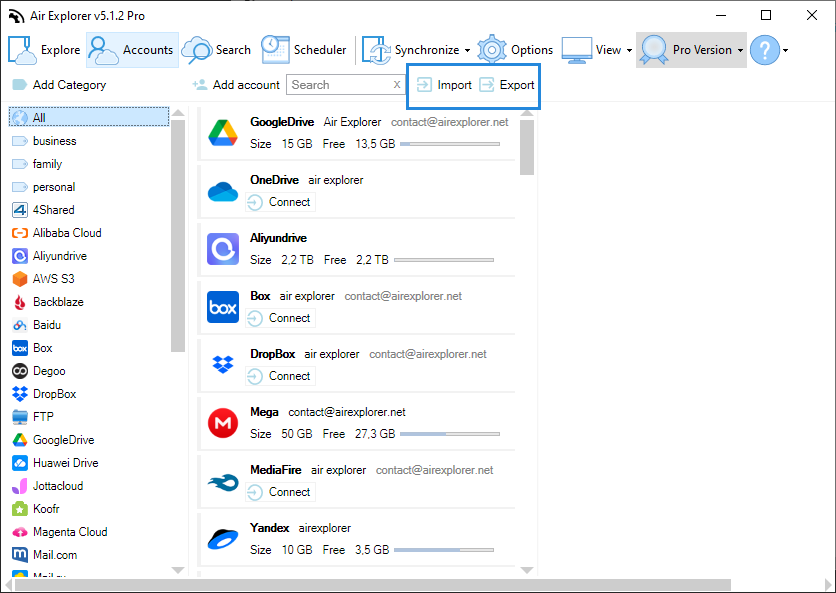Screen dimensions: 836x593
Task: Select the All category
Action: 89,117
